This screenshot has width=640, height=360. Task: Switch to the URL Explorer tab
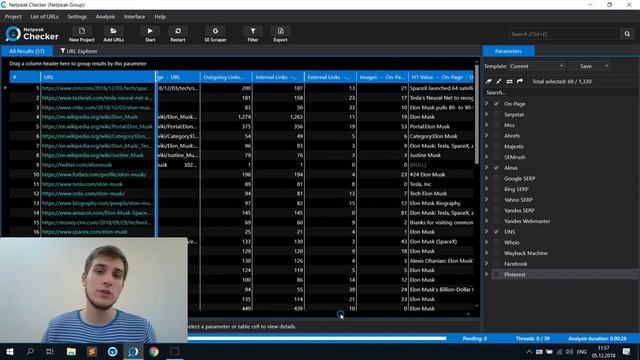[x=79, y=51]
